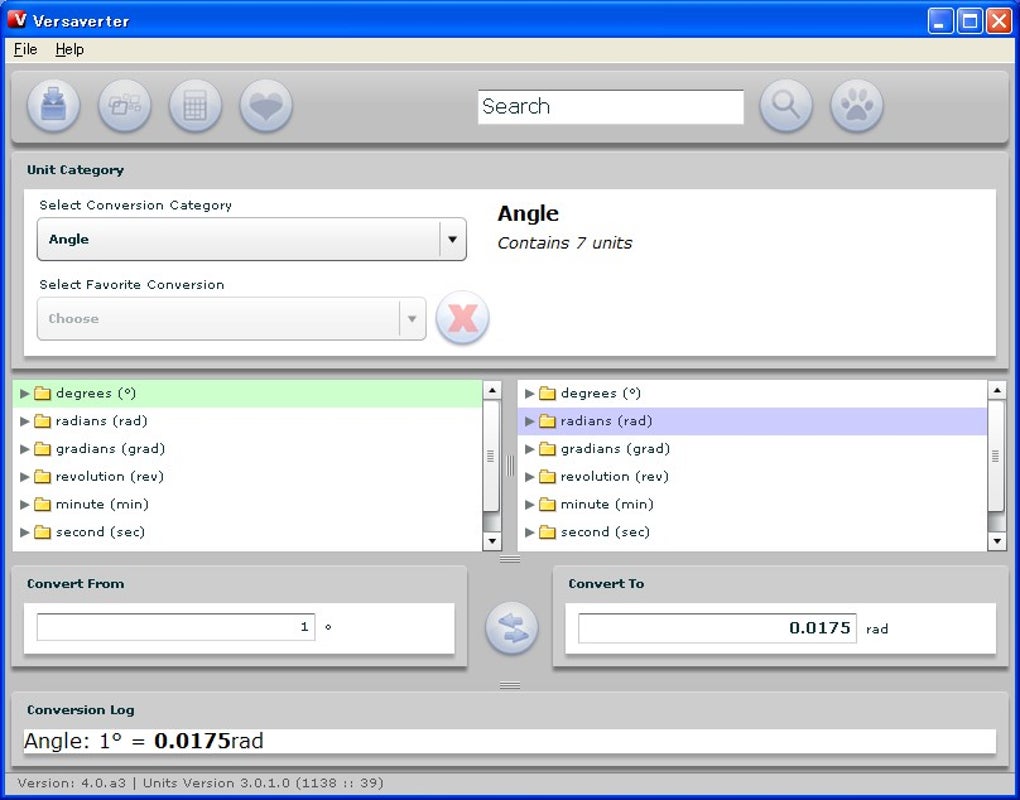This screenshot has width=1020, height=800.
Task: Click the Search input field
Action: pyautogui.click(x=611, y=107)
